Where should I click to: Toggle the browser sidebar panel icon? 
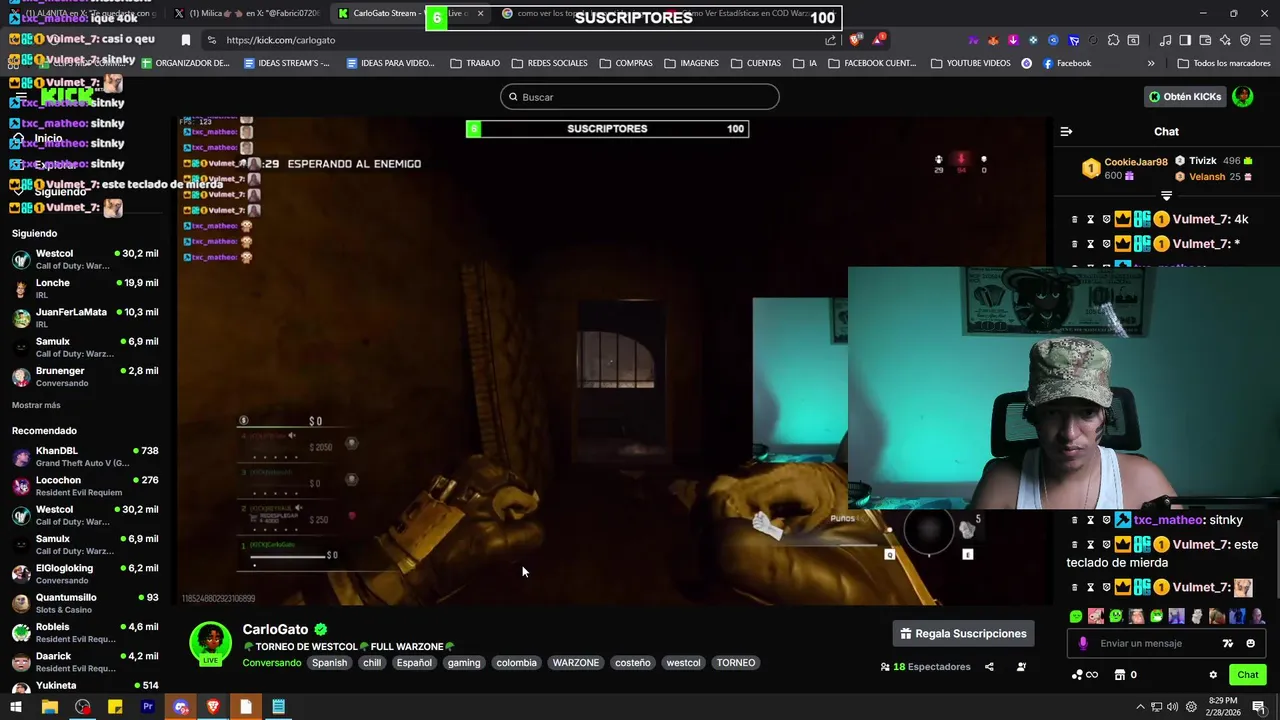[x=1185, y=40]
